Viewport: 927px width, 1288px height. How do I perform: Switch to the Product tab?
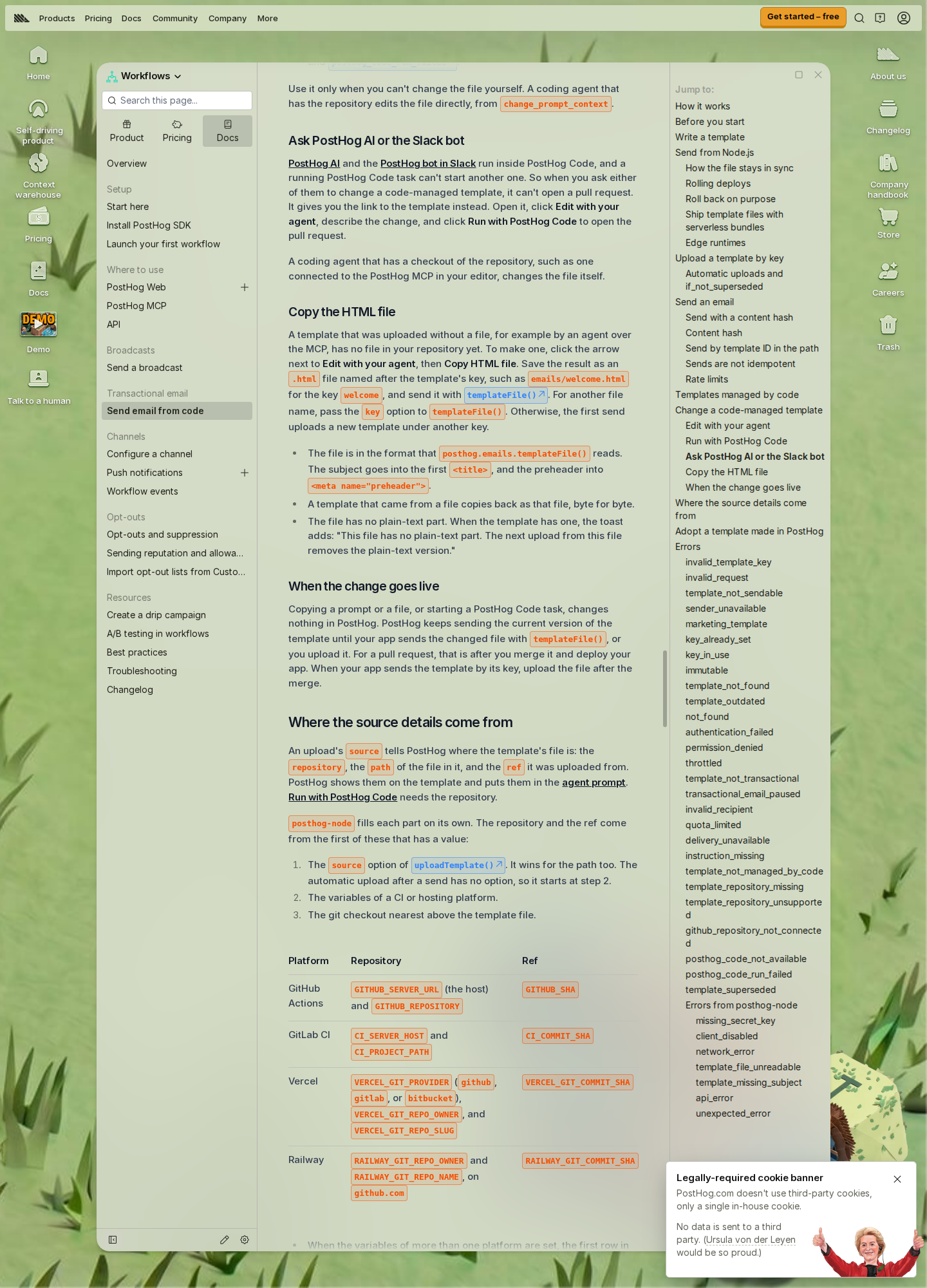[127, 131]
